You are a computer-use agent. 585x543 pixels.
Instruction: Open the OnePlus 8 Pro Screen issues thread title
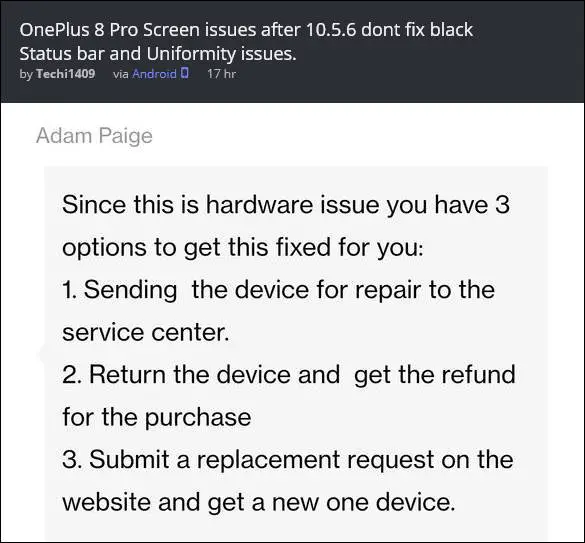[246, 41]
